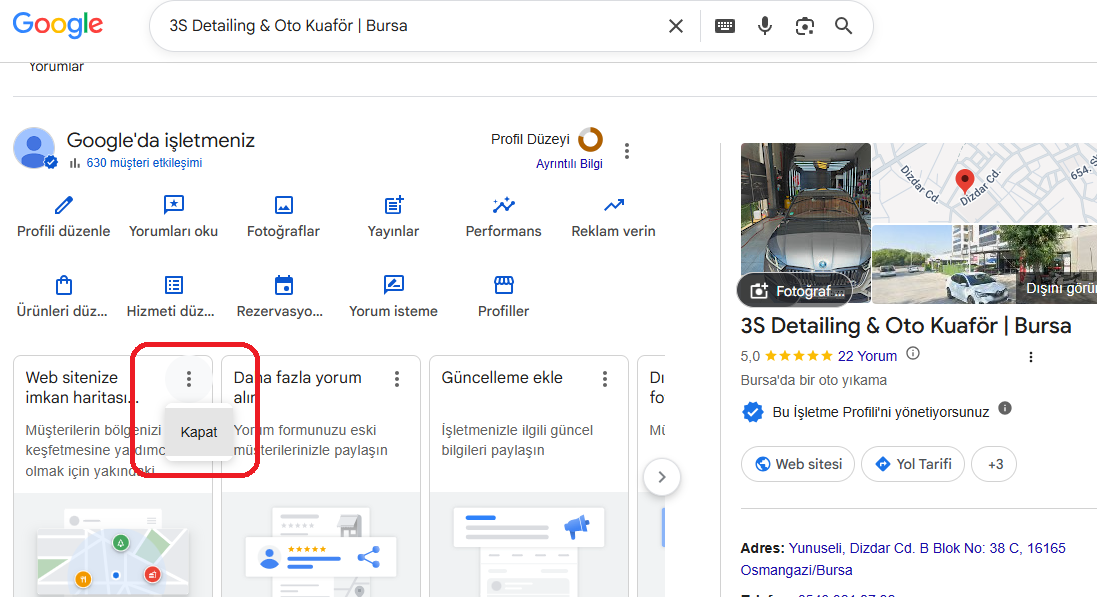The width and height of the screenshot is (1097, 597).
Task: Click Google'da işletmeniz heading
Action: 160,141
